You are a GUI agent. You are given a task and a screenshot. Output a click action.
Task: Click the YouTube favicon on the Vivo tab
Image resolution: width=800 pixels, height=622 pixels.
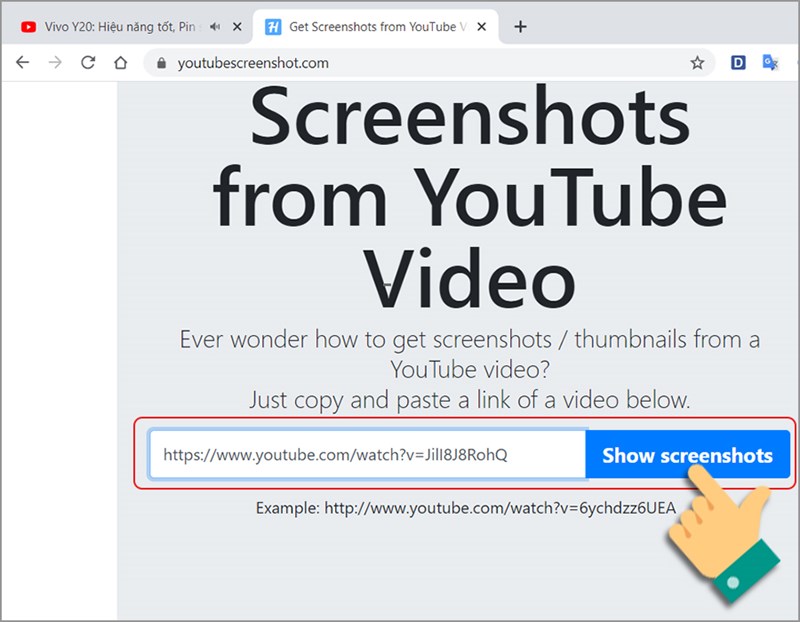point(29,27)
